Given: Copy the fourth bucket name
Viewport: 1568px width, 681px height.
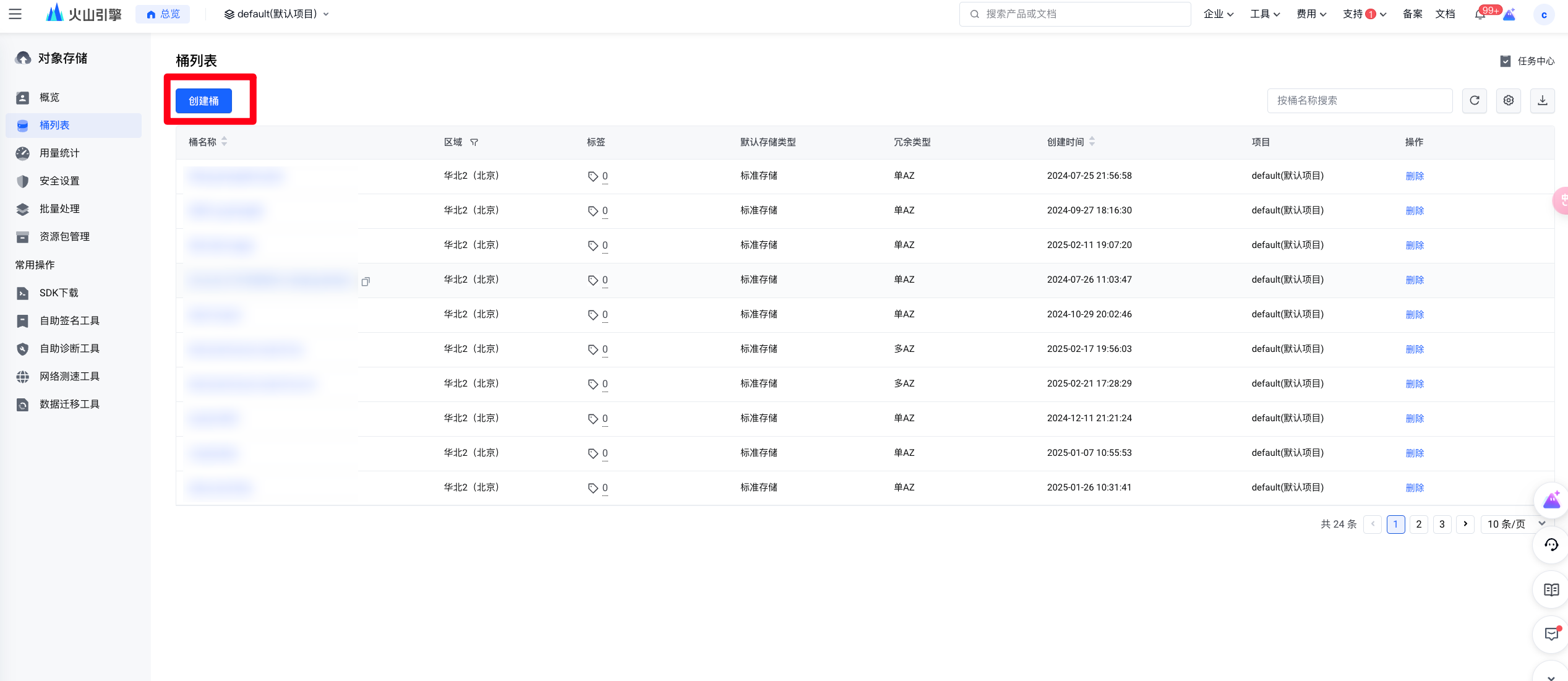Looking at the screenshot, I should pos(366,281).
